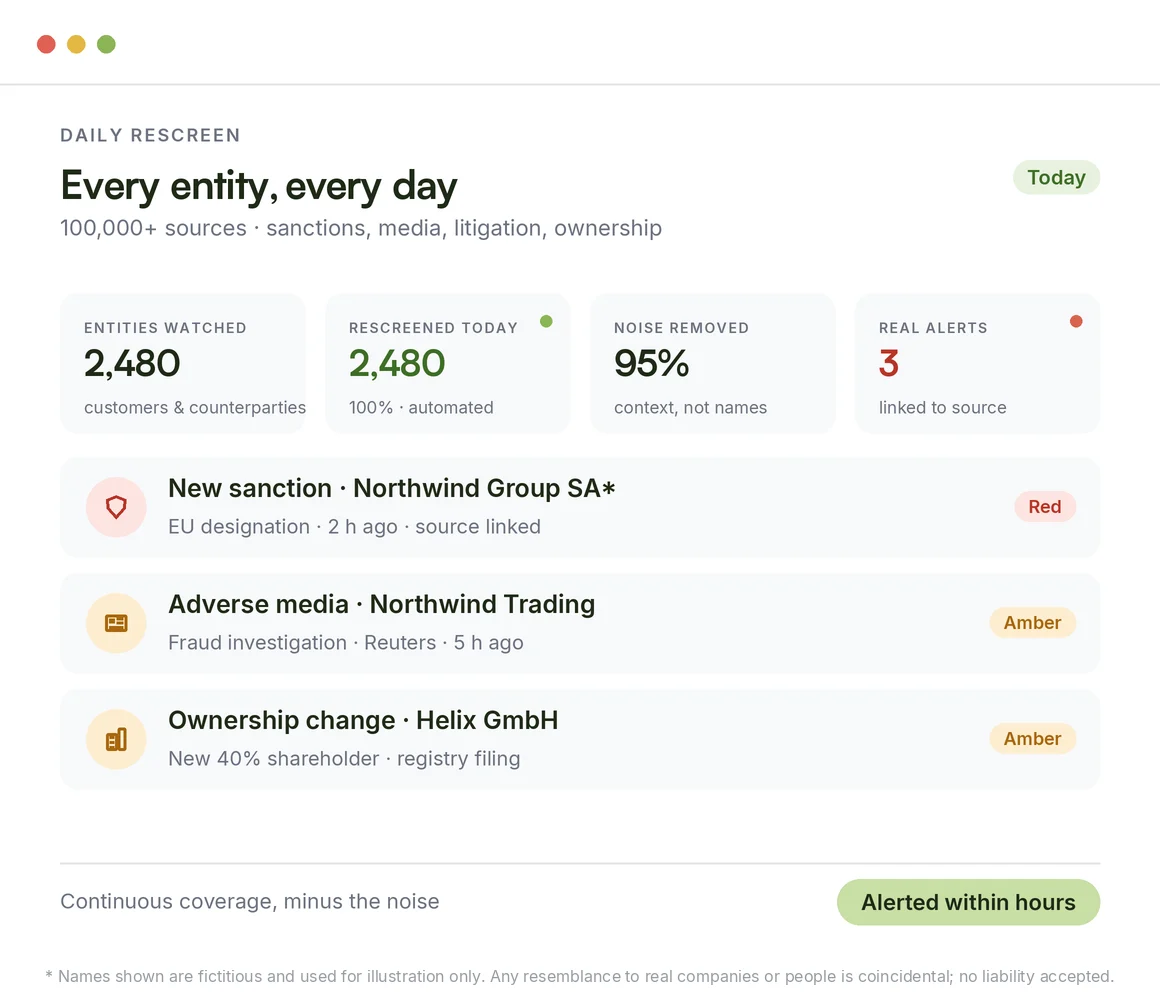Click the green maximize window dot

107,44
